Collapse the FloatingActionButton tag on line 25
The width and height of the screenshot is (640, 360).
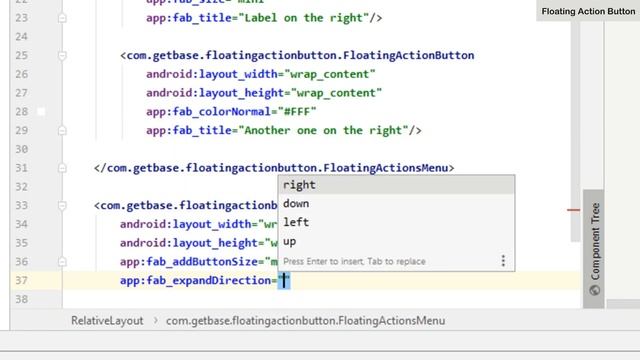[62, 56]
